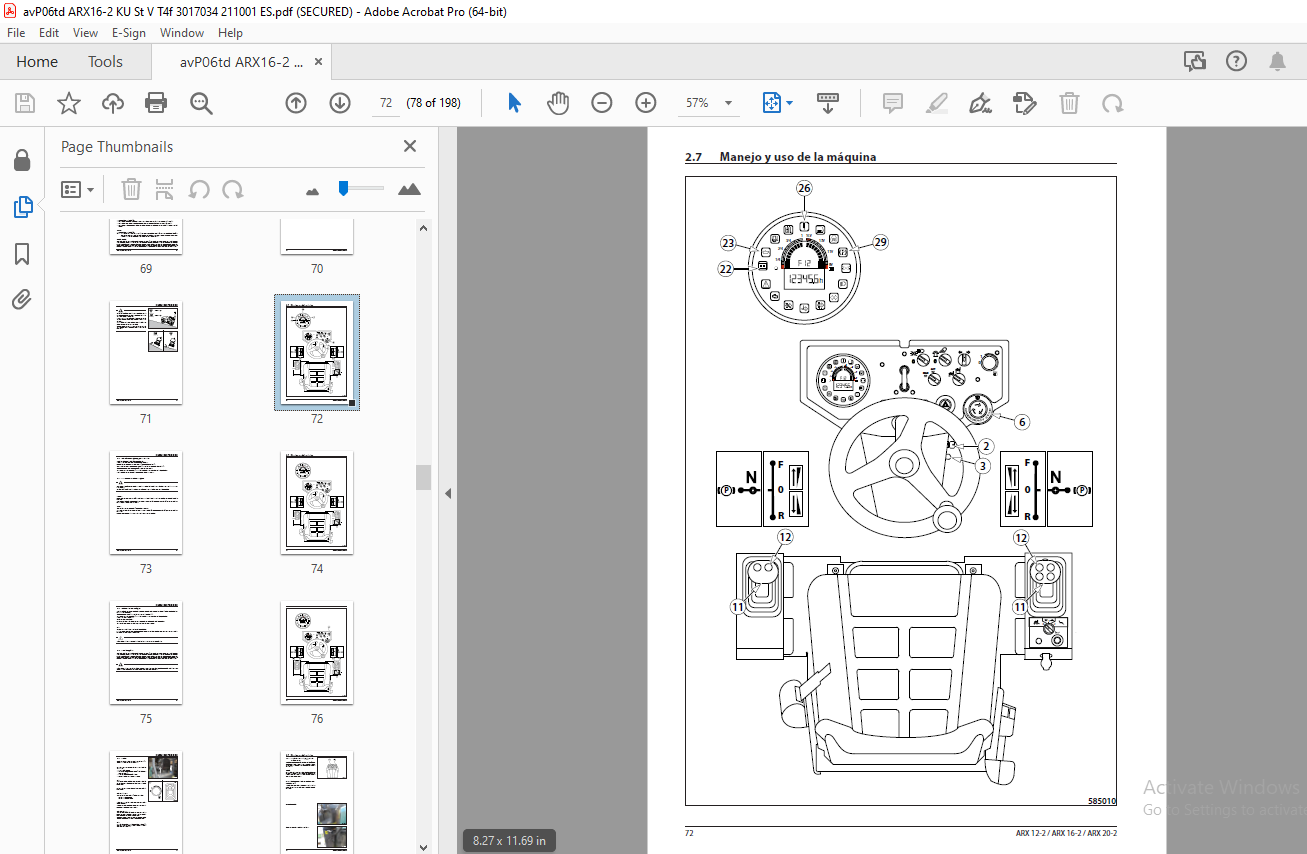This screenshot has height=854, width=1307.
Task: Add a sticky note comment
Action: click(x=893, y=103)
